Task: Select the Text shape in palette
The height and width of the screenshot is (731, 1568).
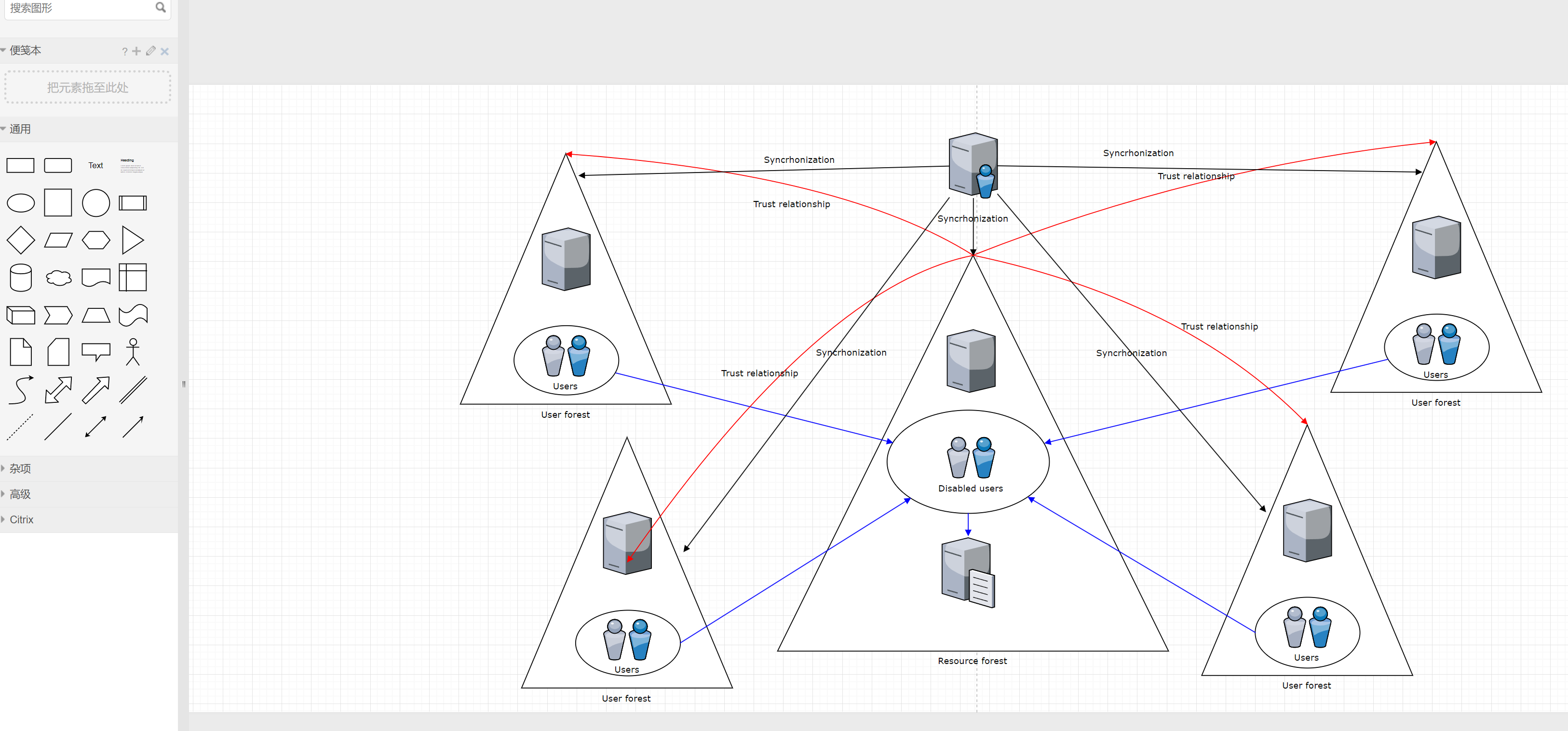Action: (x=95, y=165)
